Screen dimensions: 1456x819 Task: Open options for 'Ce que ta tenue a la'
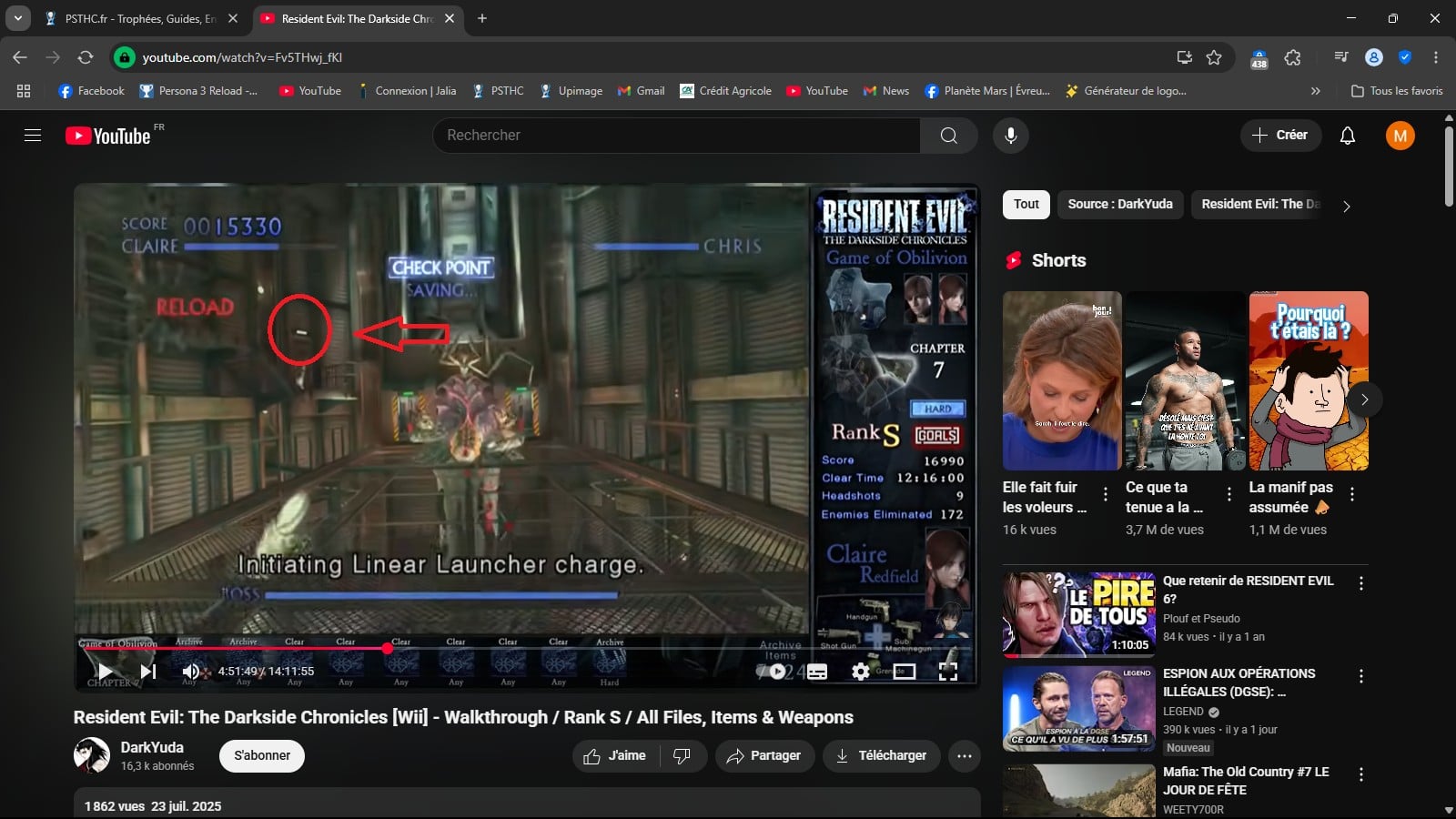1229,494
